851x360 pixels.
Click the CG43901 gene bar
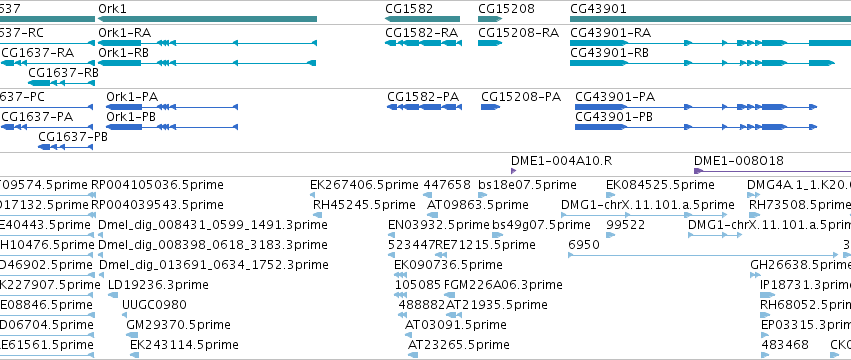point(710,19)
